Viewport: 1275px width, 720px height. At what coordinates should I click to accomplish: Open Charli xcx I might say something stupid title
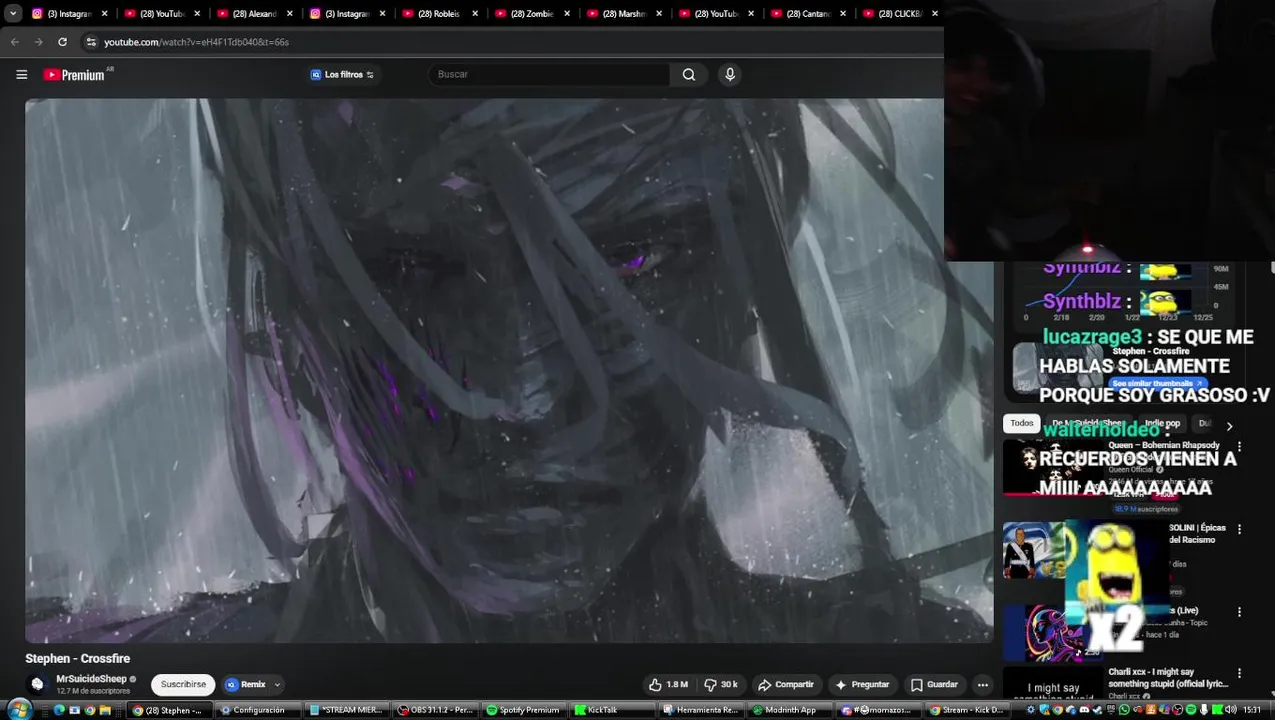[x=1168, y=678]
